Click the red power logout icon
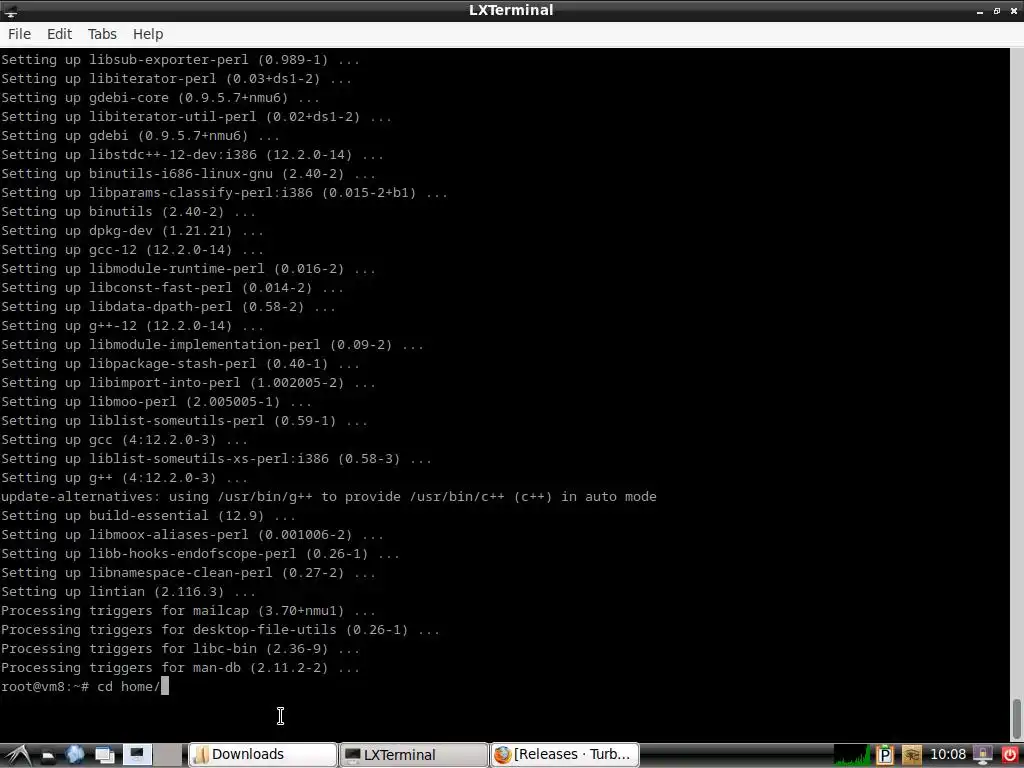Screen dimensions: 1024x768 coord(1010,755)
